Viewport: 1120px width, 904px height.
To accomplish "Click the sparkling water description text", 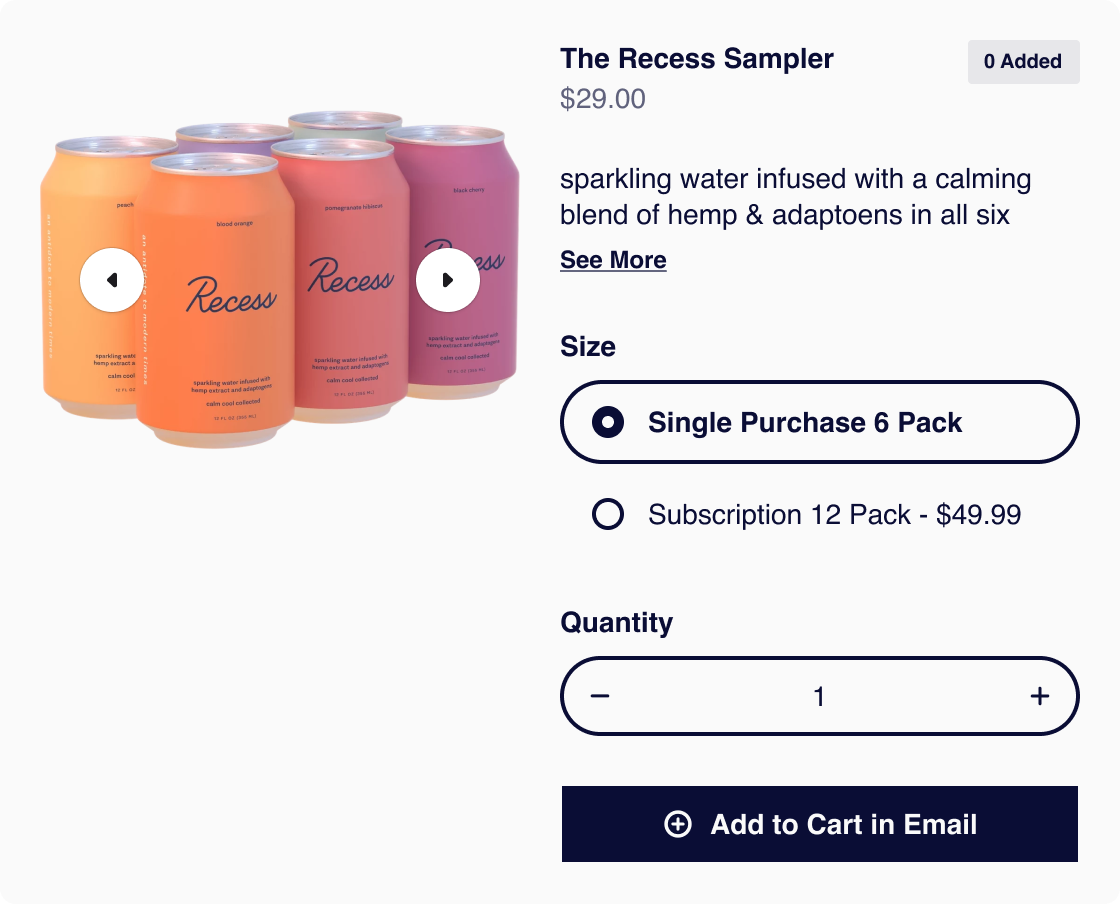I will [x=795, y=197].
